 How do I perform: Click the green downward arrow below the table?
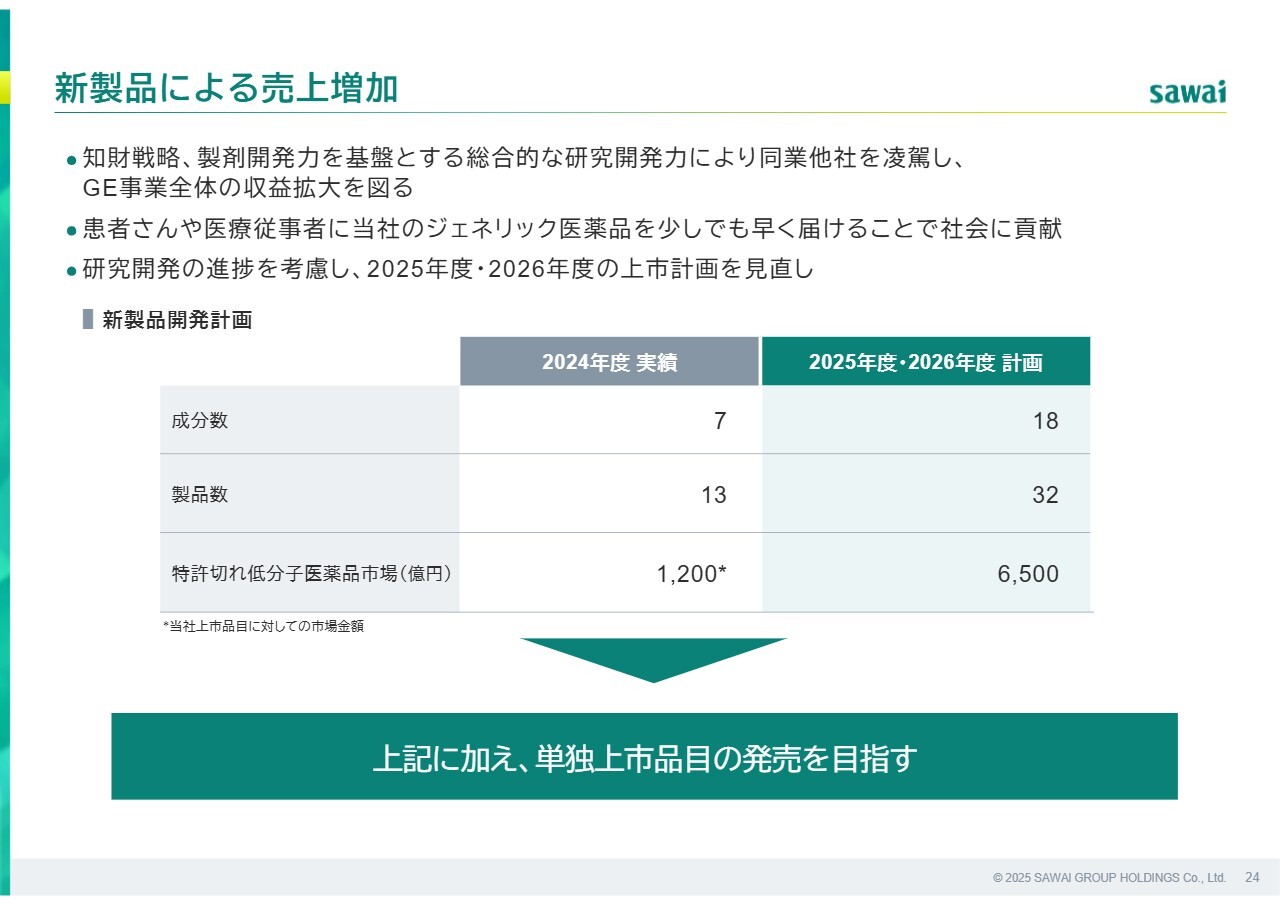[x=654, y=660]
